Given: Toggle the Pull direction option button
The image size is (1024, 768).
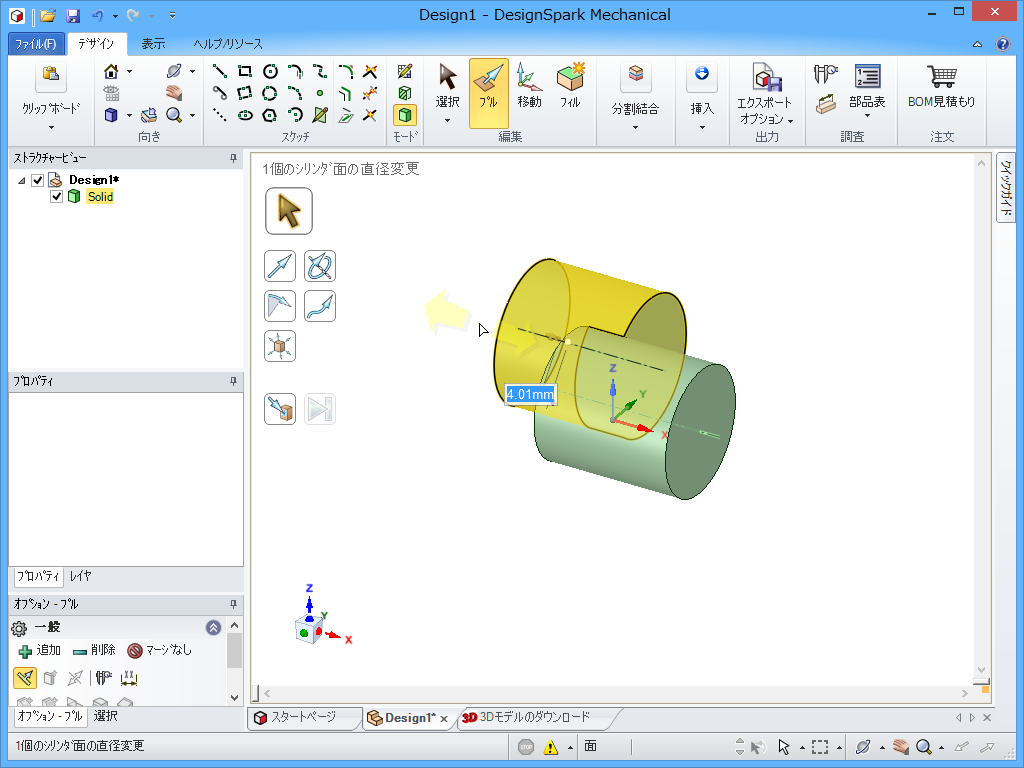Looking at the screenshot, I should pos(25,678).
